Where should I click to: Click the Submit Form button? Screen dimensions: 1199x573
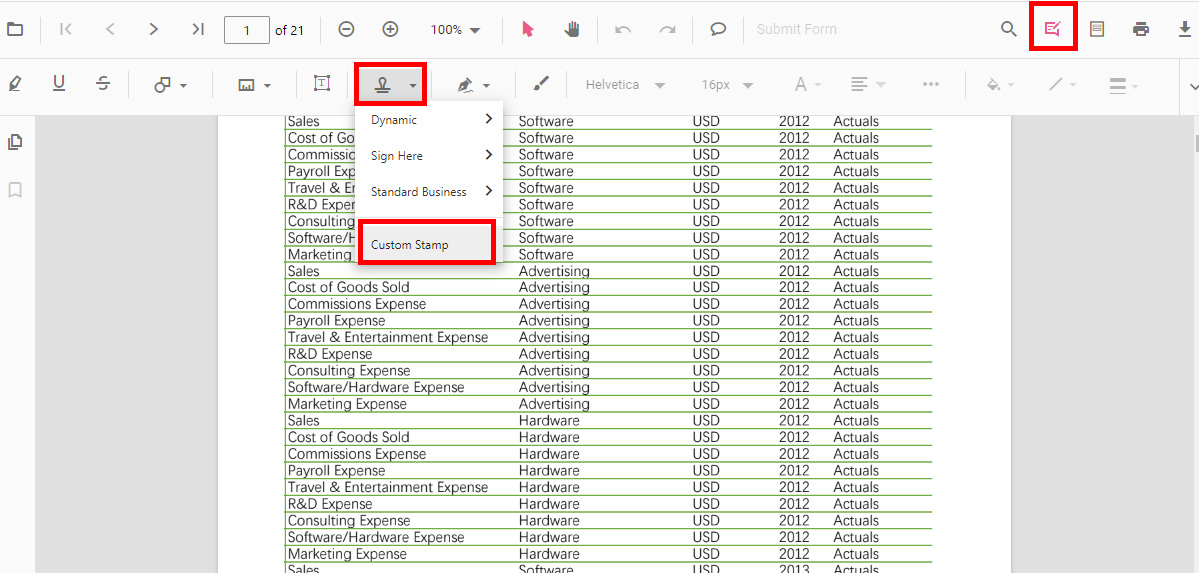point(796,29)
